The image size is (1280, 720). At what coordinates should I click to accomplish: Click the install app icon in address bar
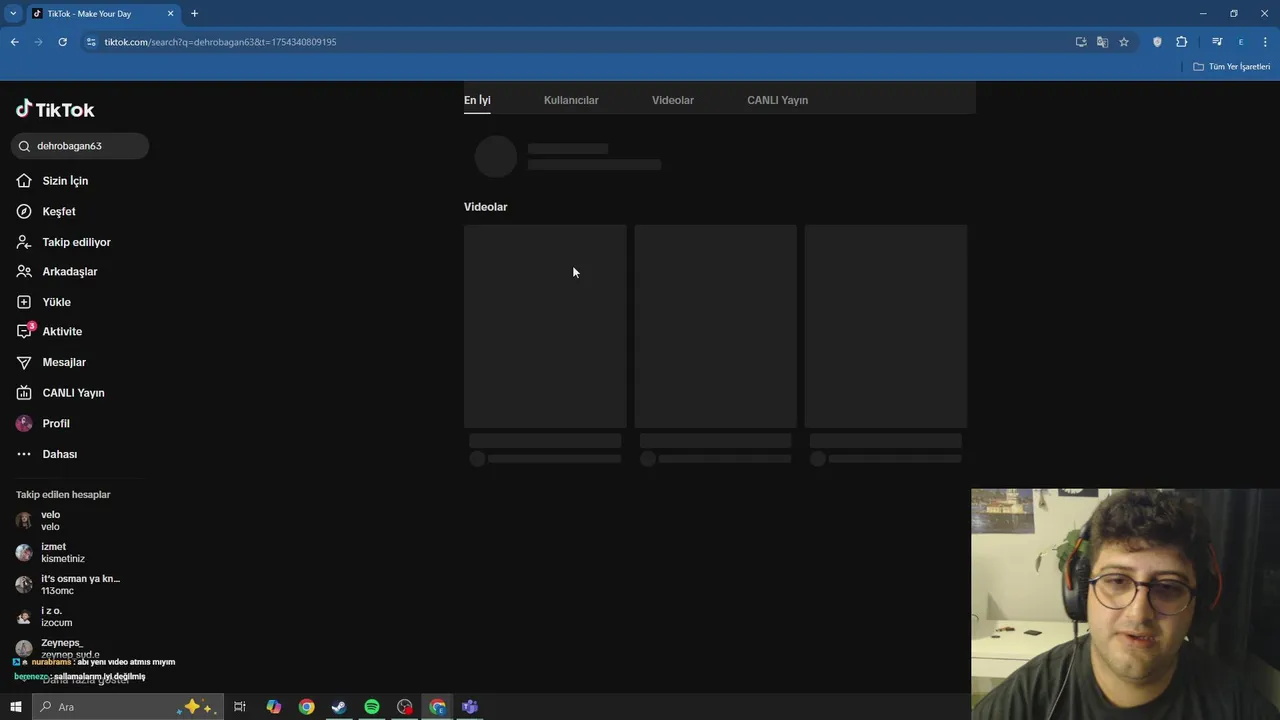pos(1081,42)
